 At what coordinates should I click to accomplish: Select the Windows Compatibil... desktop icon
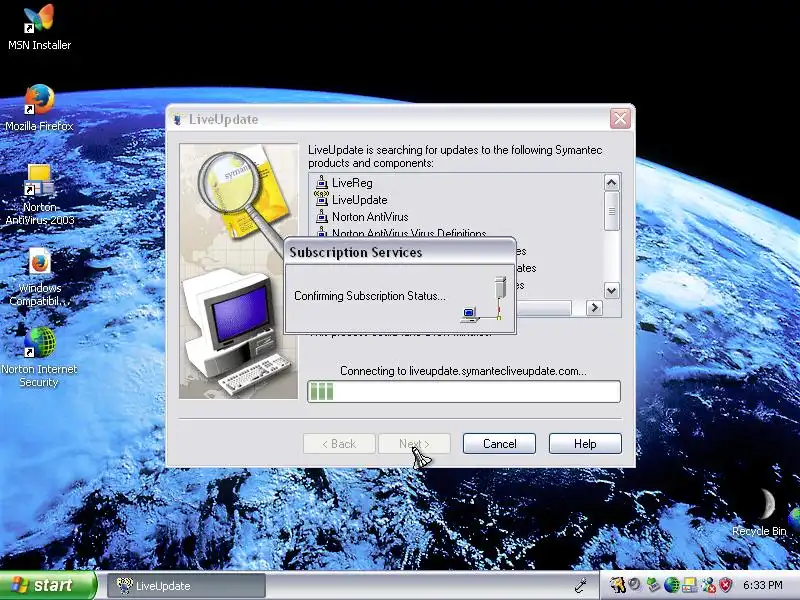pyautogui.click(x=39, y=277)
